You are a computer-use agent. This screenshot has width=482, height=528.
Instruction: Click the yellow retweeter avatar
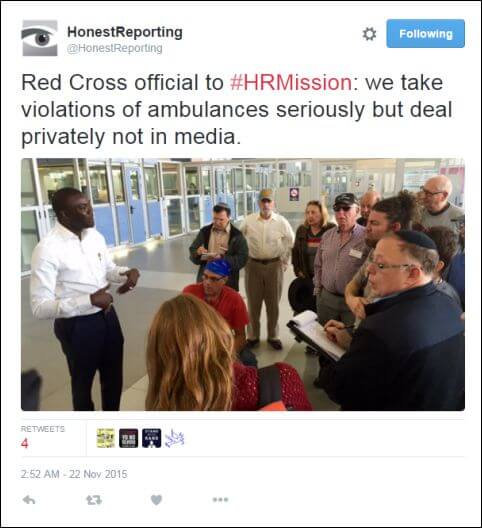click(106, 438)
